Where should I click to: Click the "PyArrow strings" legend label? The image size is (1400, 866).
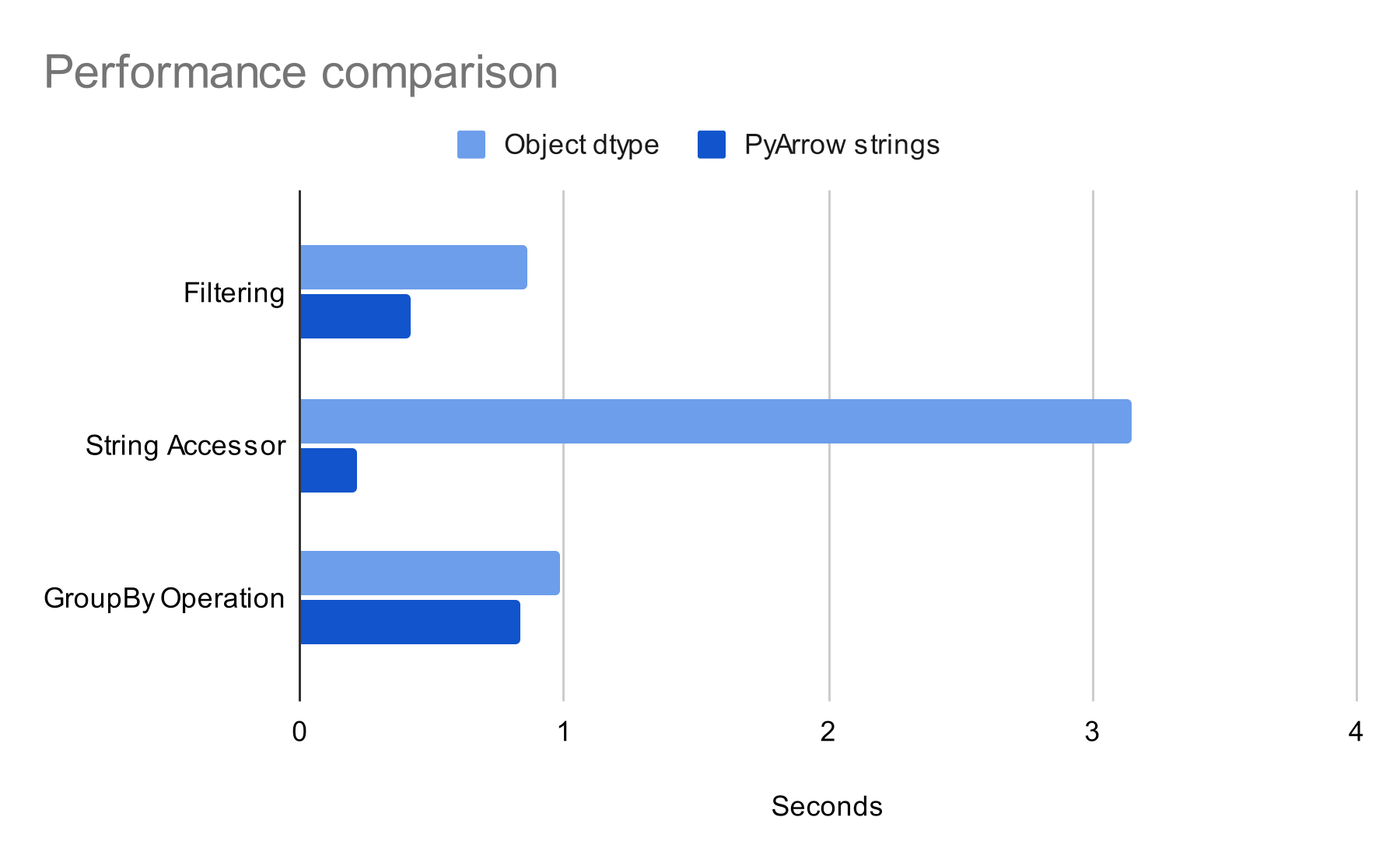(x=842, y=145)
